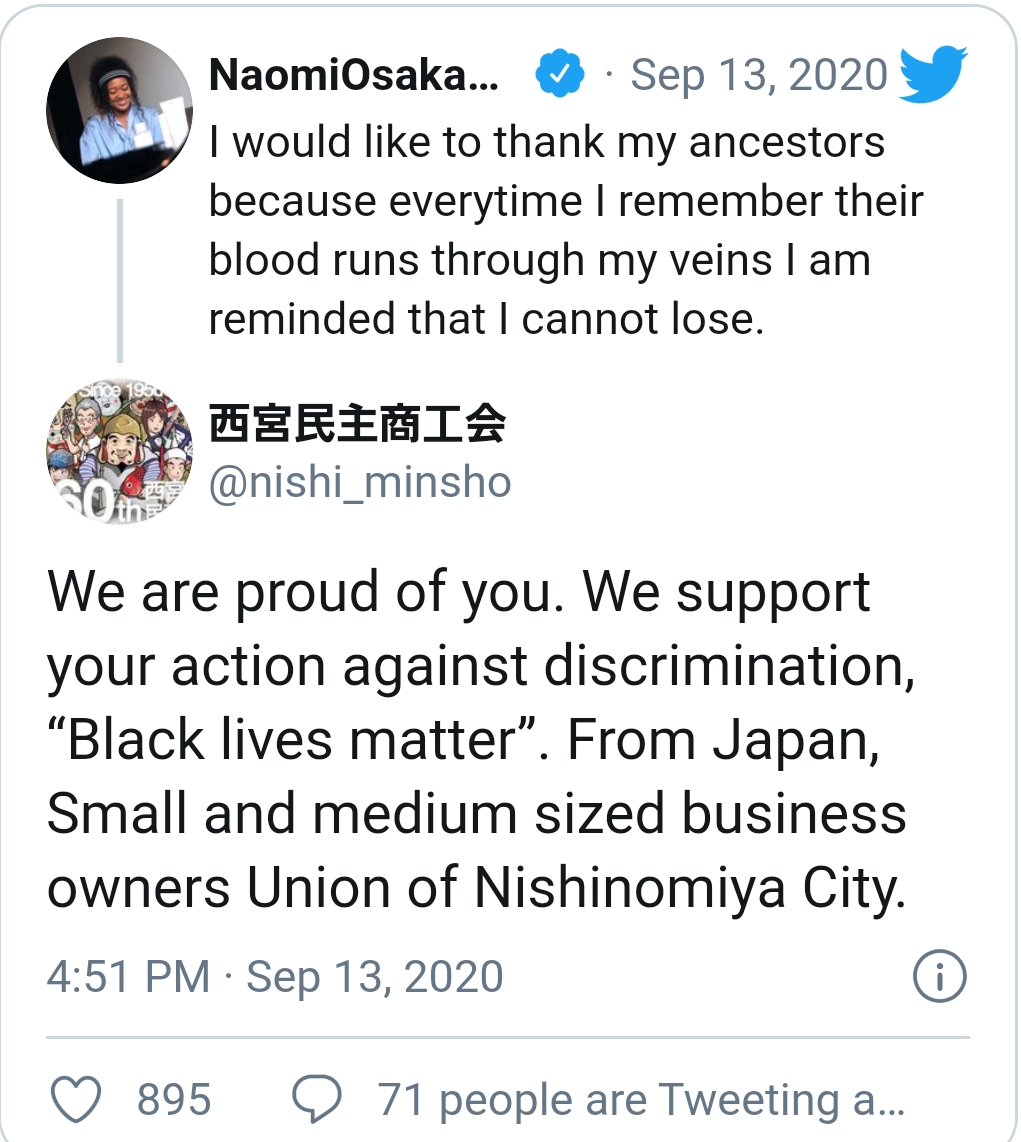Open Naomi Osaka's profile photo
Viewport: 1021px width, 1142px height.
(119, 112)
